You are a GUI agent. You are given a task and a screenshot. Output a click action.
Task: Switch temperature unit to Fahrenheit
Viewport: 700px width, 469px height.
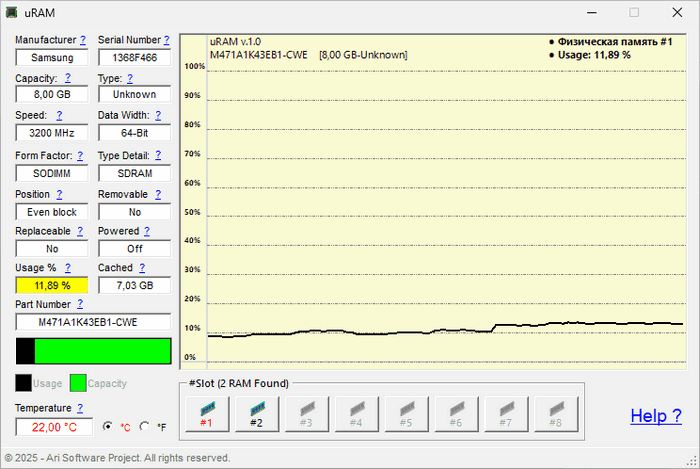[145, 427]
